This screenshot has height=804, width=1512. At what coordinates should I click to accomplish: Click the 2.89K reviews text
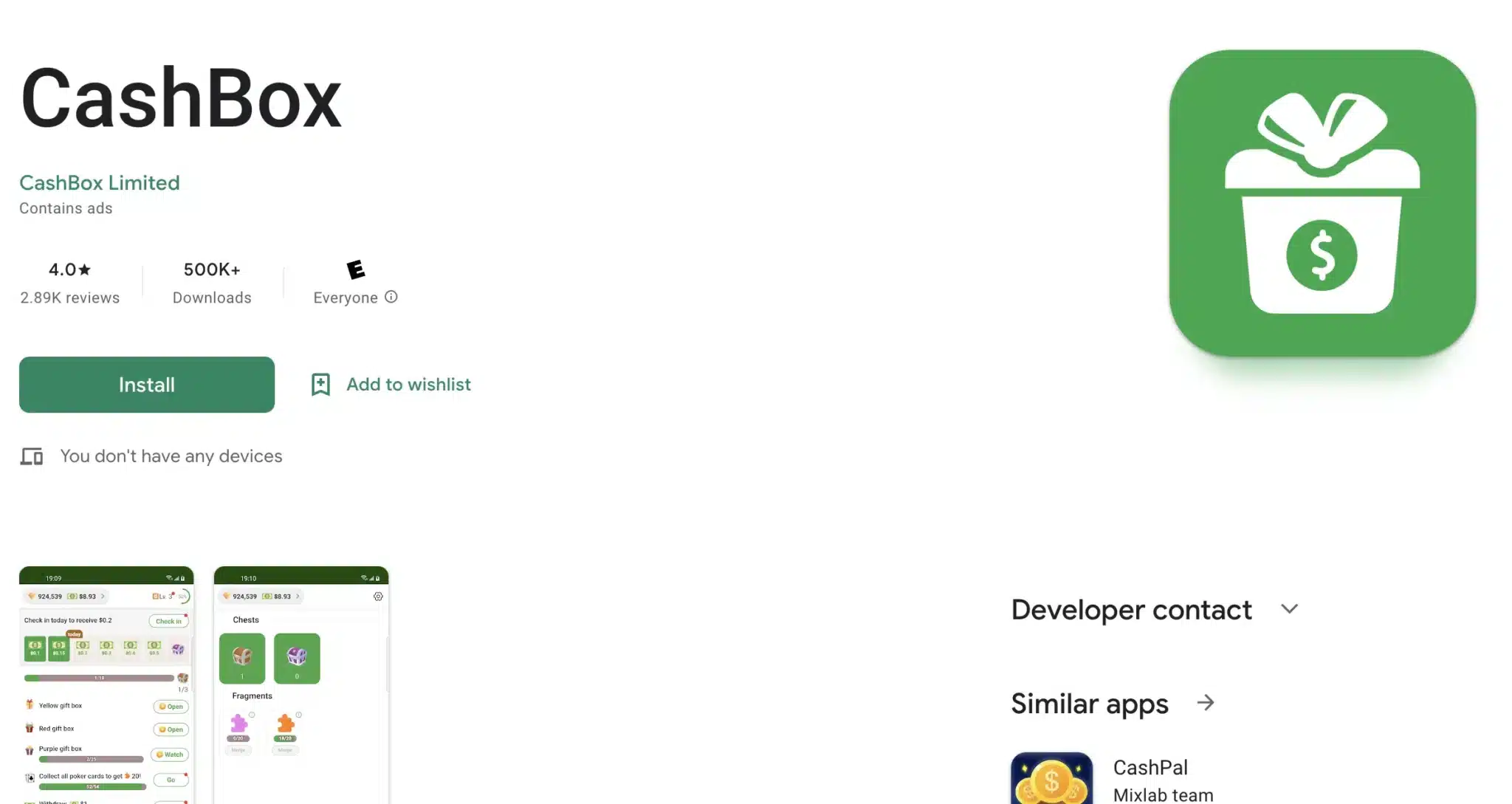pos(69,298)
